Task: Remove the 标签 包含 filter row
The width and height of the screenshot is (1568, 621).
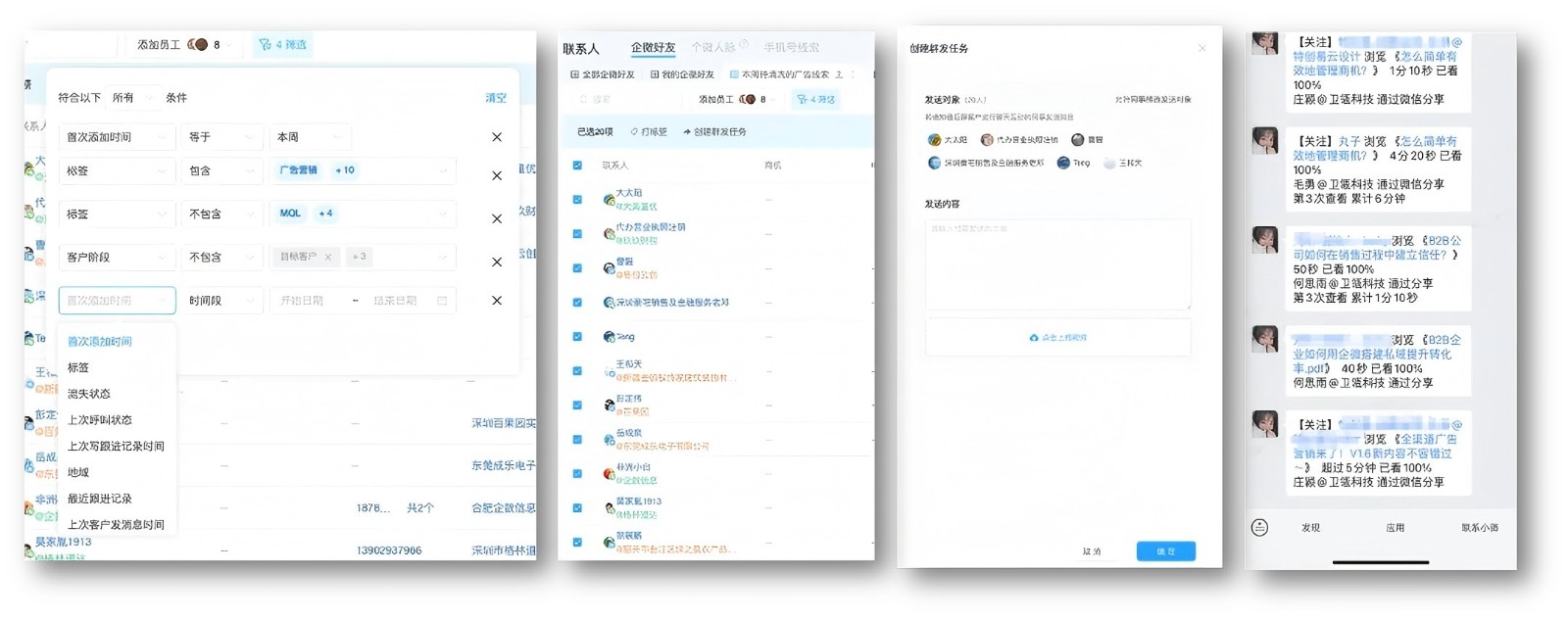Action: 497,175
